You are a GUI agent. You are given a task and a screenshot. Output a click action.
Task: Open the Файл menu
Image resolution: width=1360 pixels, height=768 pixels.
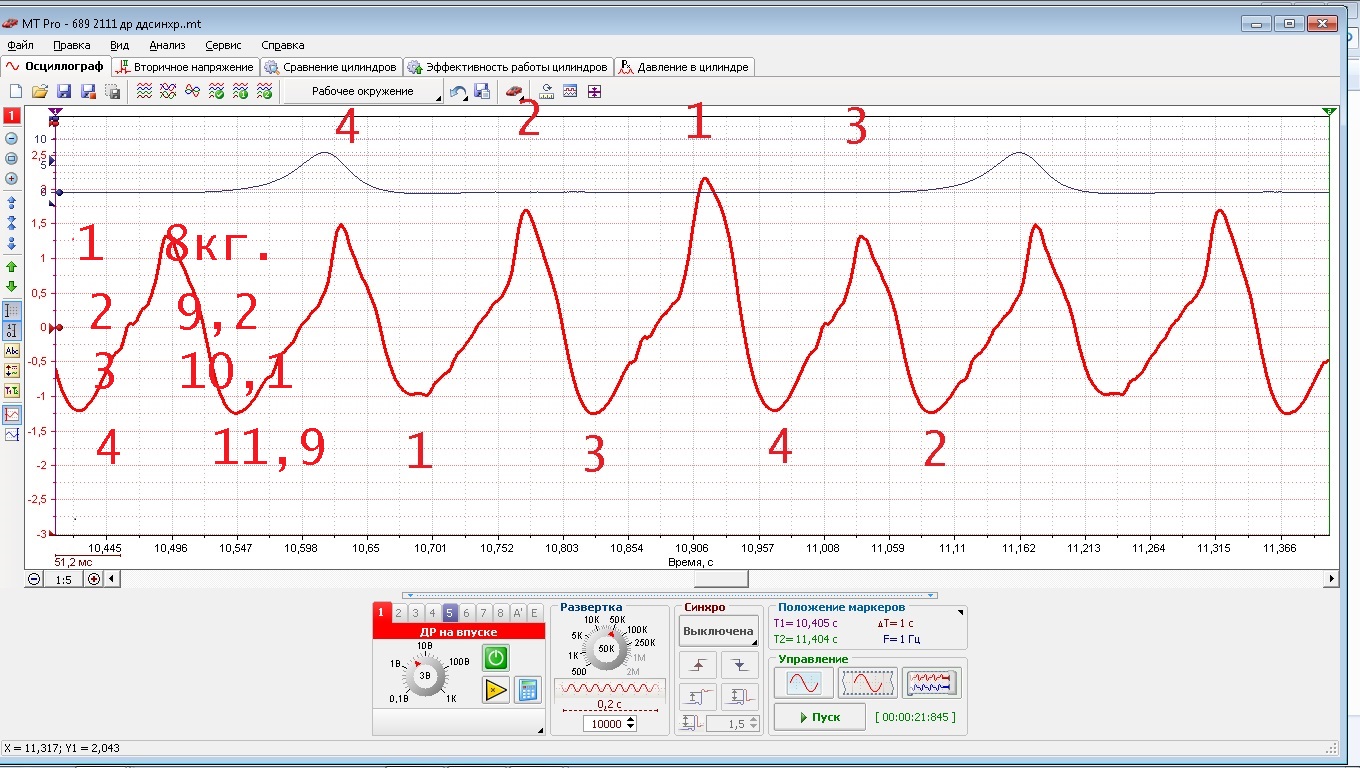click(x=20, y=45)
